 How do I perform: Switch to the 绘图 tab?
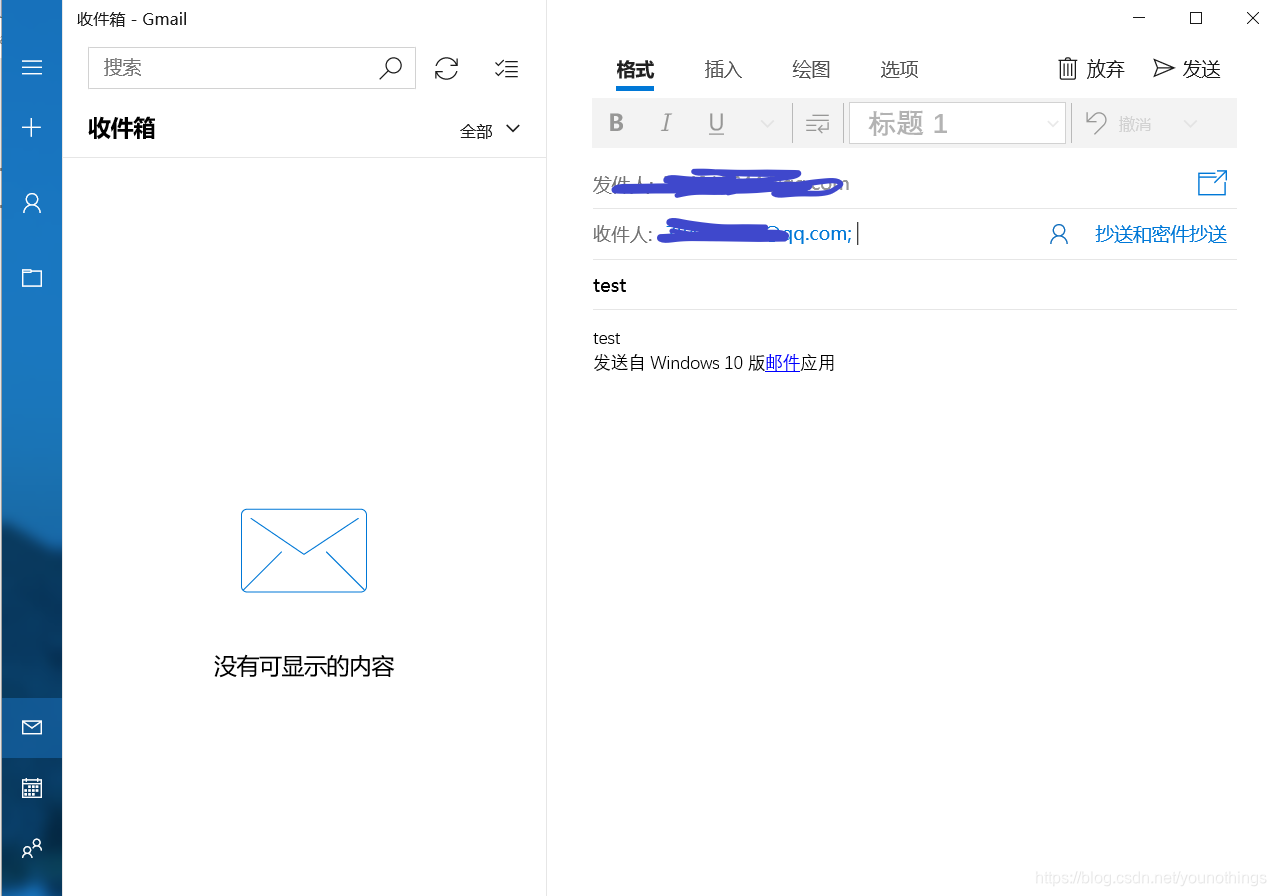(x=811, y=69)
